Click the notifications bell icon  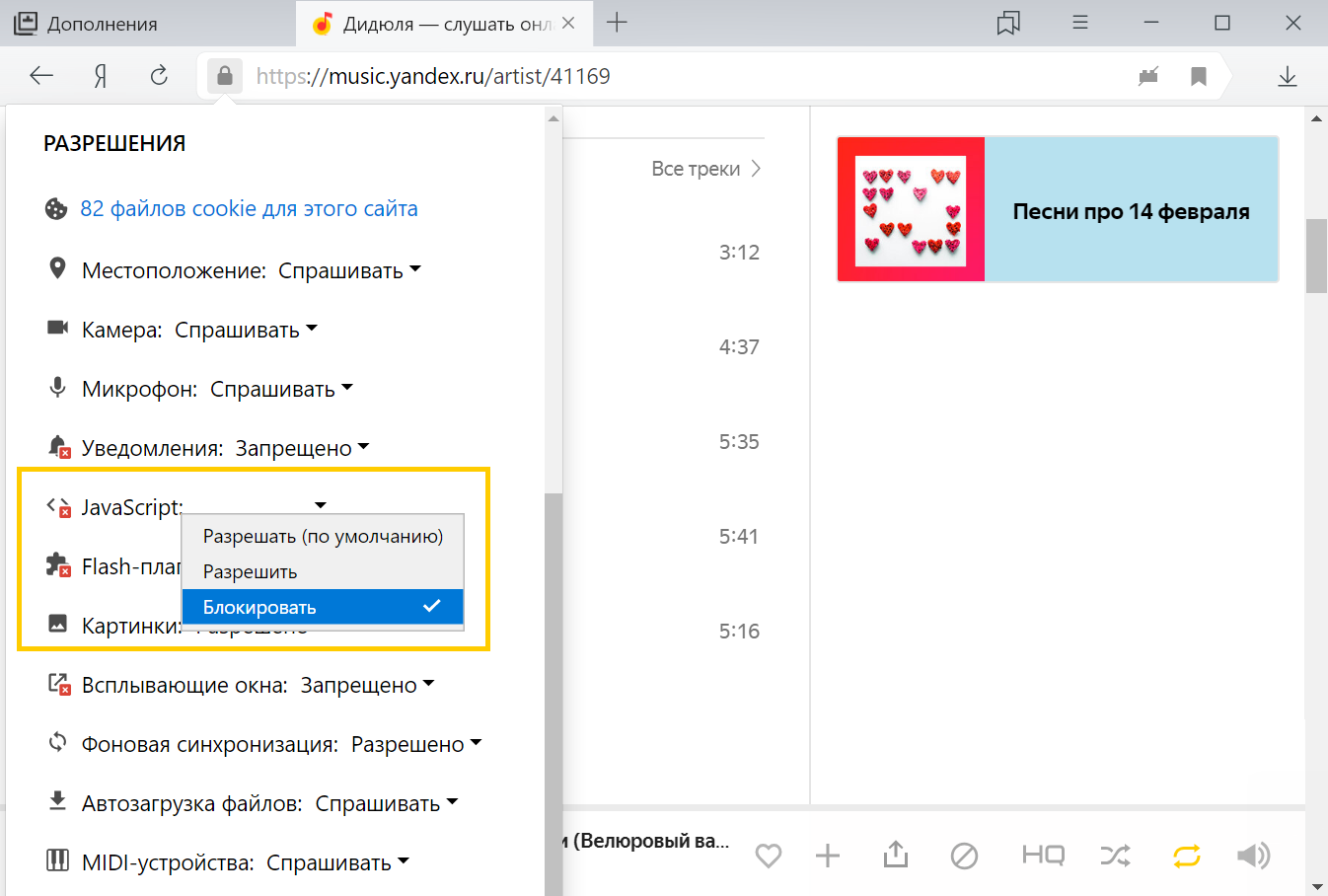pos(59,446)
